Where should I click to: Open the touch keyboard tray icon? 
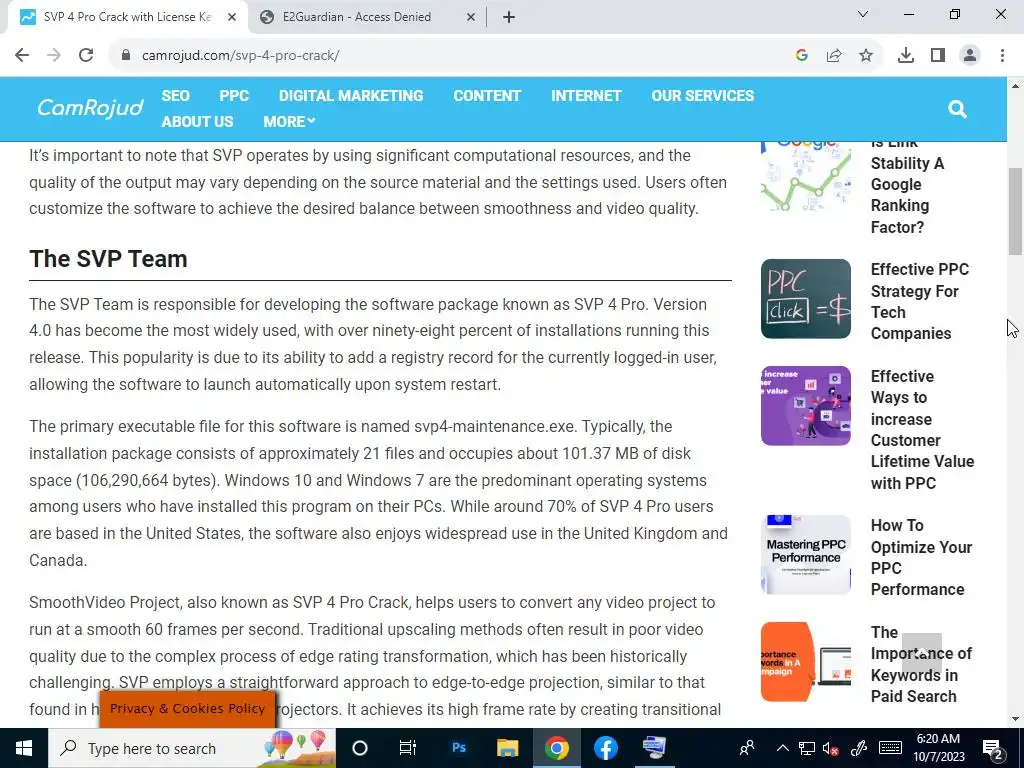890,748
